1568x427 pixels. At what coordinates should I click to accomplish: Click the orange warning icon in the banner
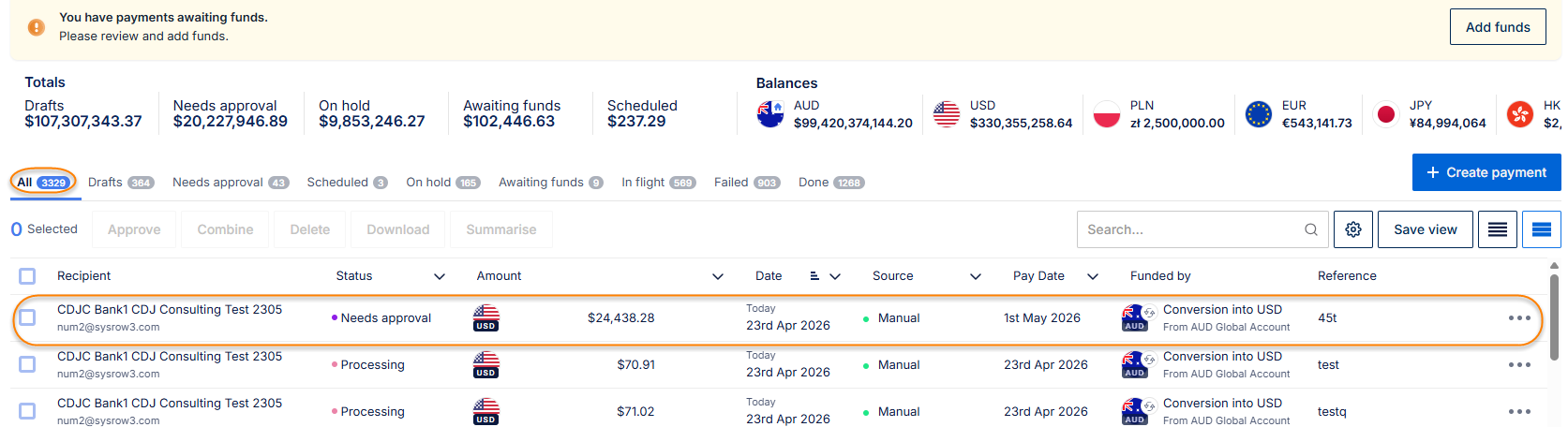click(36, 27)
